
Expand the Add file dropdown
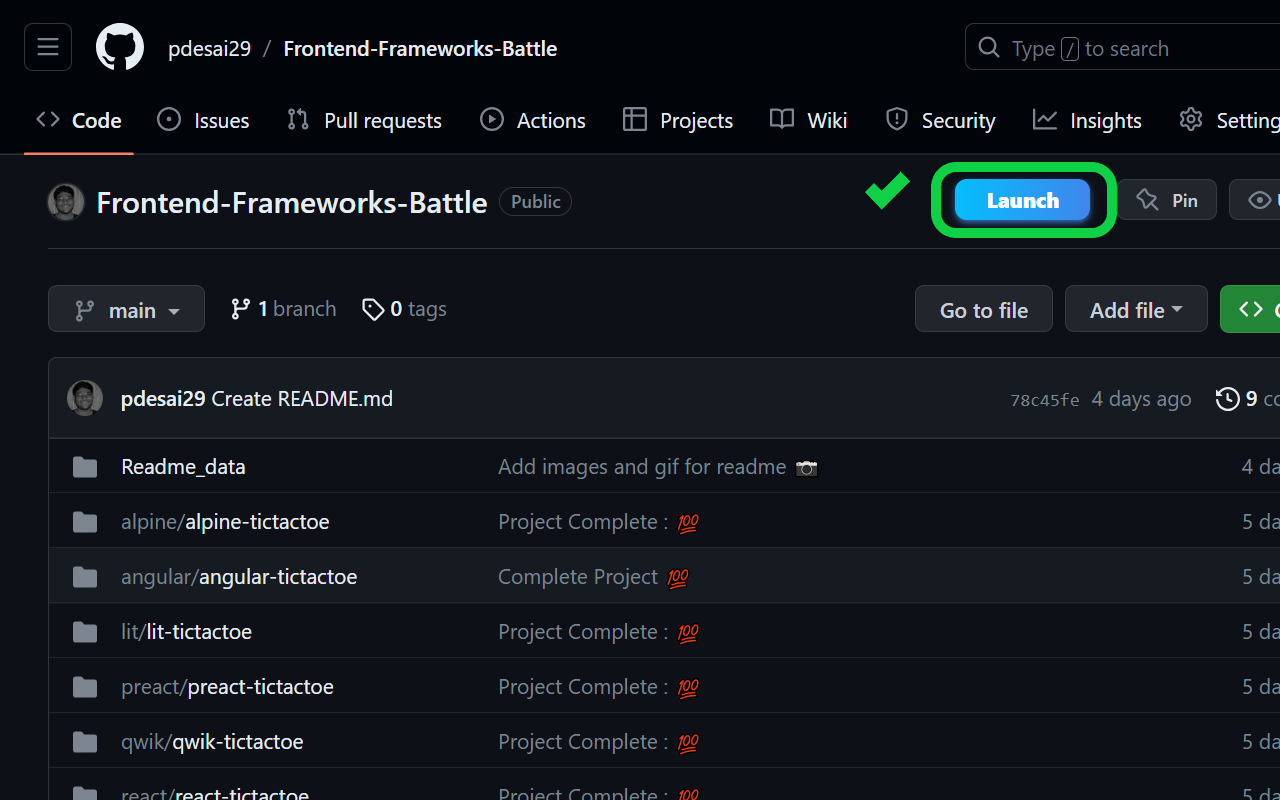pyautogui.click(x=1136, y=309)
